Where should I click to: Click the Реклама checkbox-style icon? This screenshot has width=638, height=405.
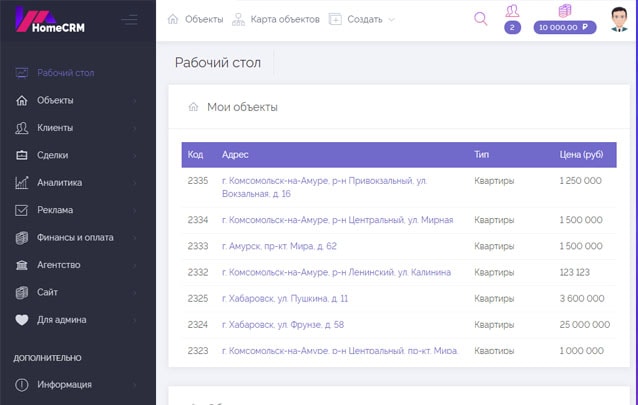(22, 210)
